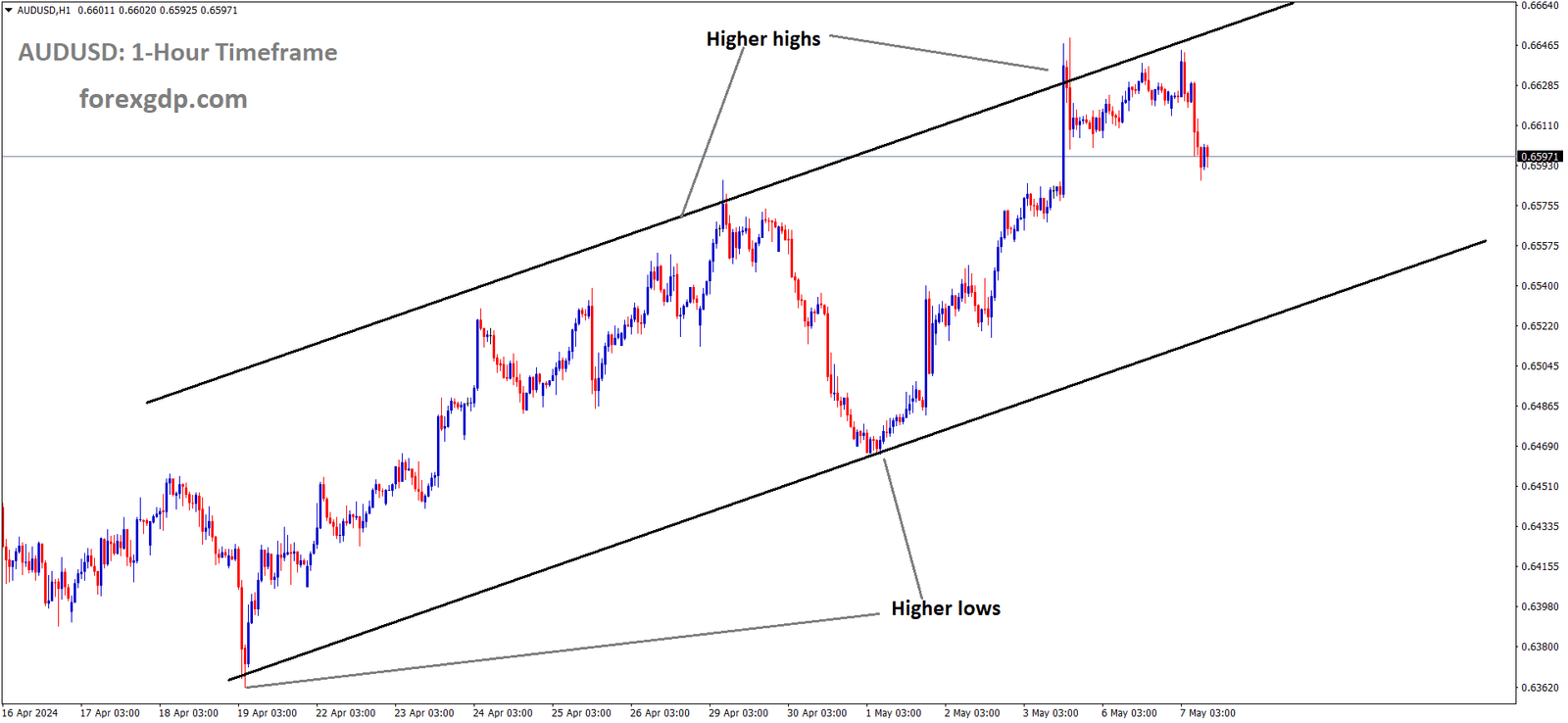Click the '29 Apr 03:00' date label

(738, 713)
